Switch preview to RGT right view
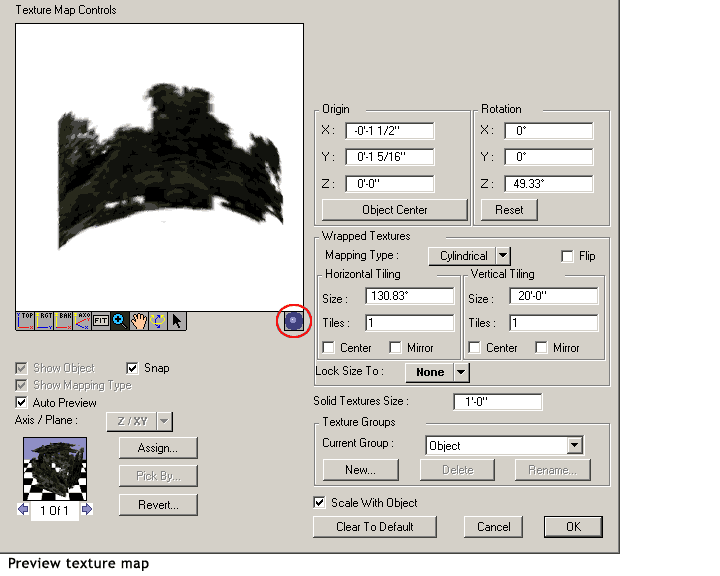Screen dimensions: 720x576 45,321
